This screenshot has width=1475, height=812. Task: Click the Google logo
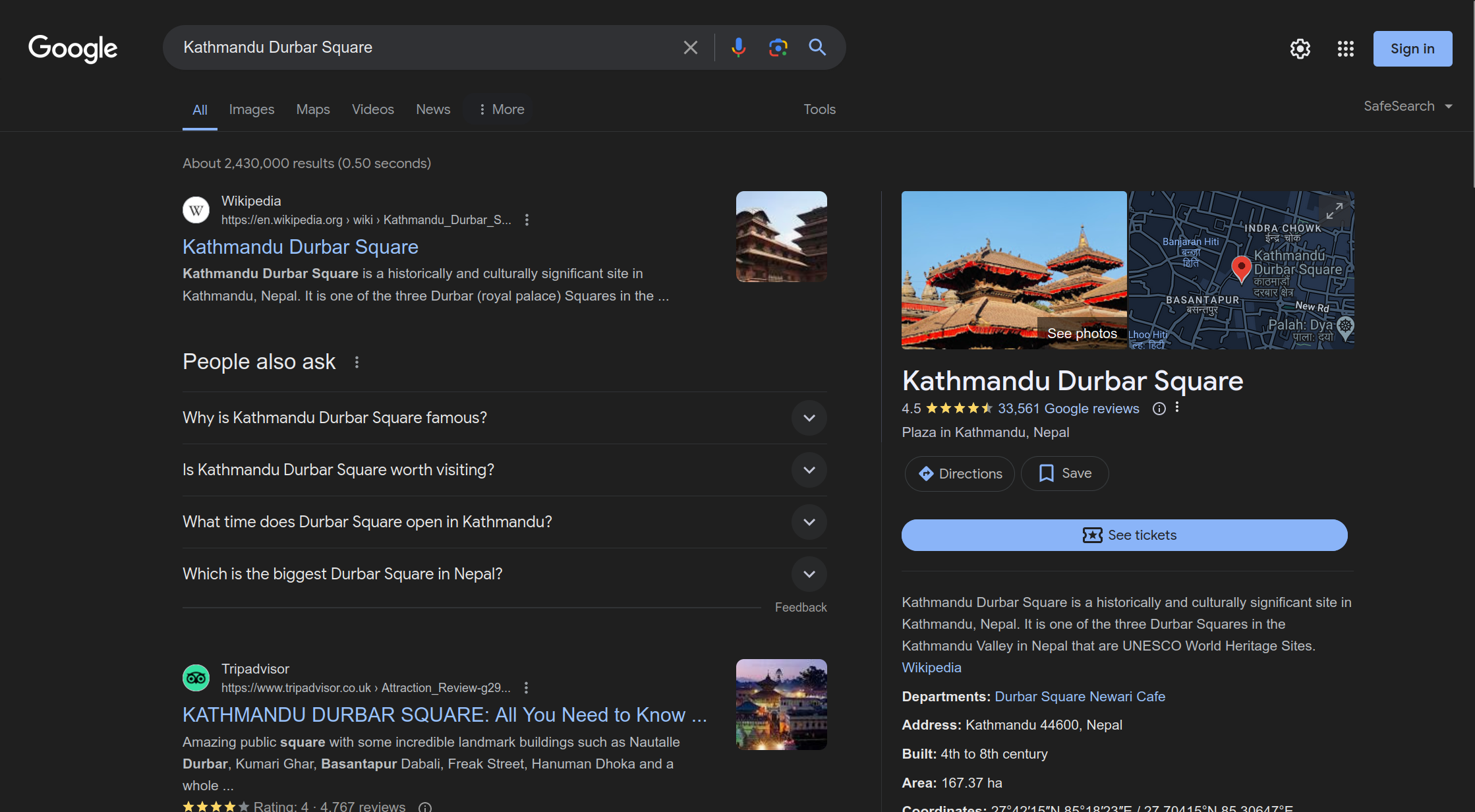[73, 48]
